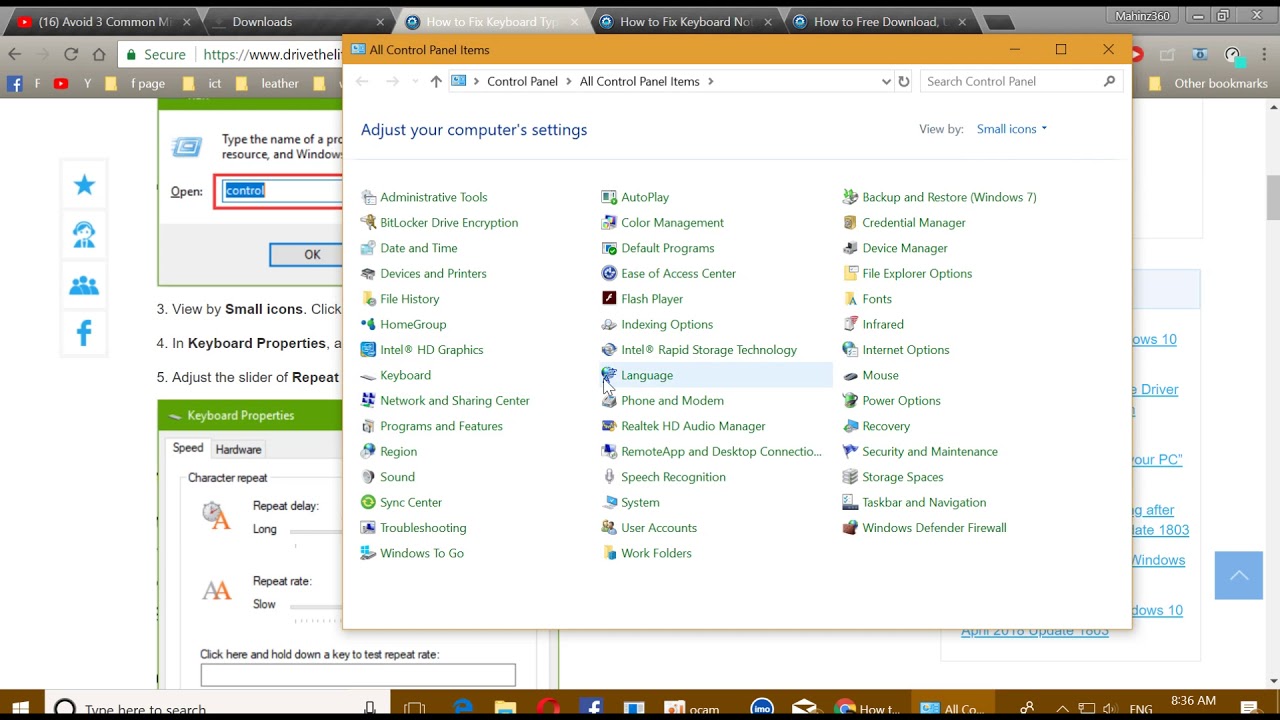
Task: Click the Administrative Tools icon
Action: click(x=368, y=197)
